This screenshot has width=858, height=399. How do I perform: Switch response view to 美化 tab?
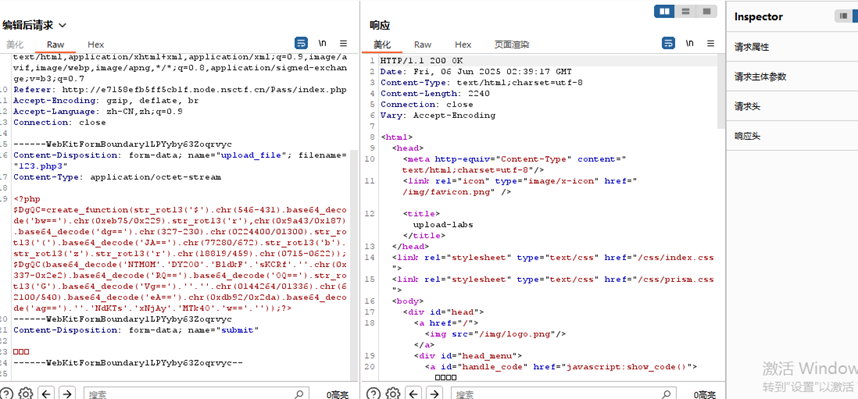[382, 44]
